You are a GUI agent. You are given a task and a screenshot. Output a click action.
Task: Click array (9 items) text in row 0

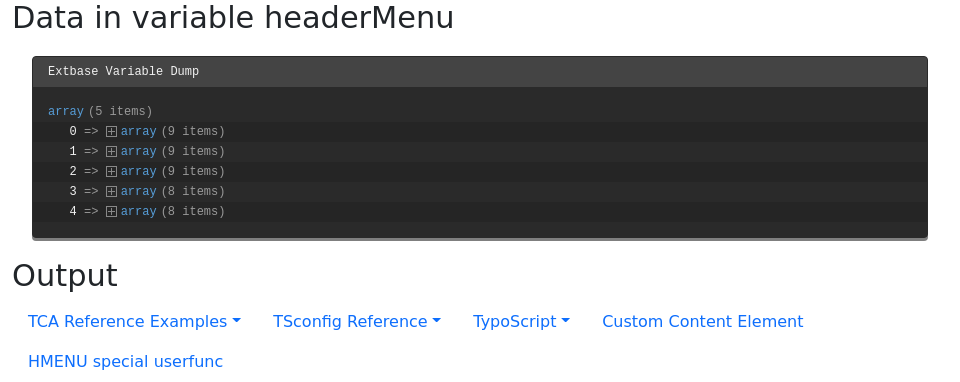(x=173, y=132)
